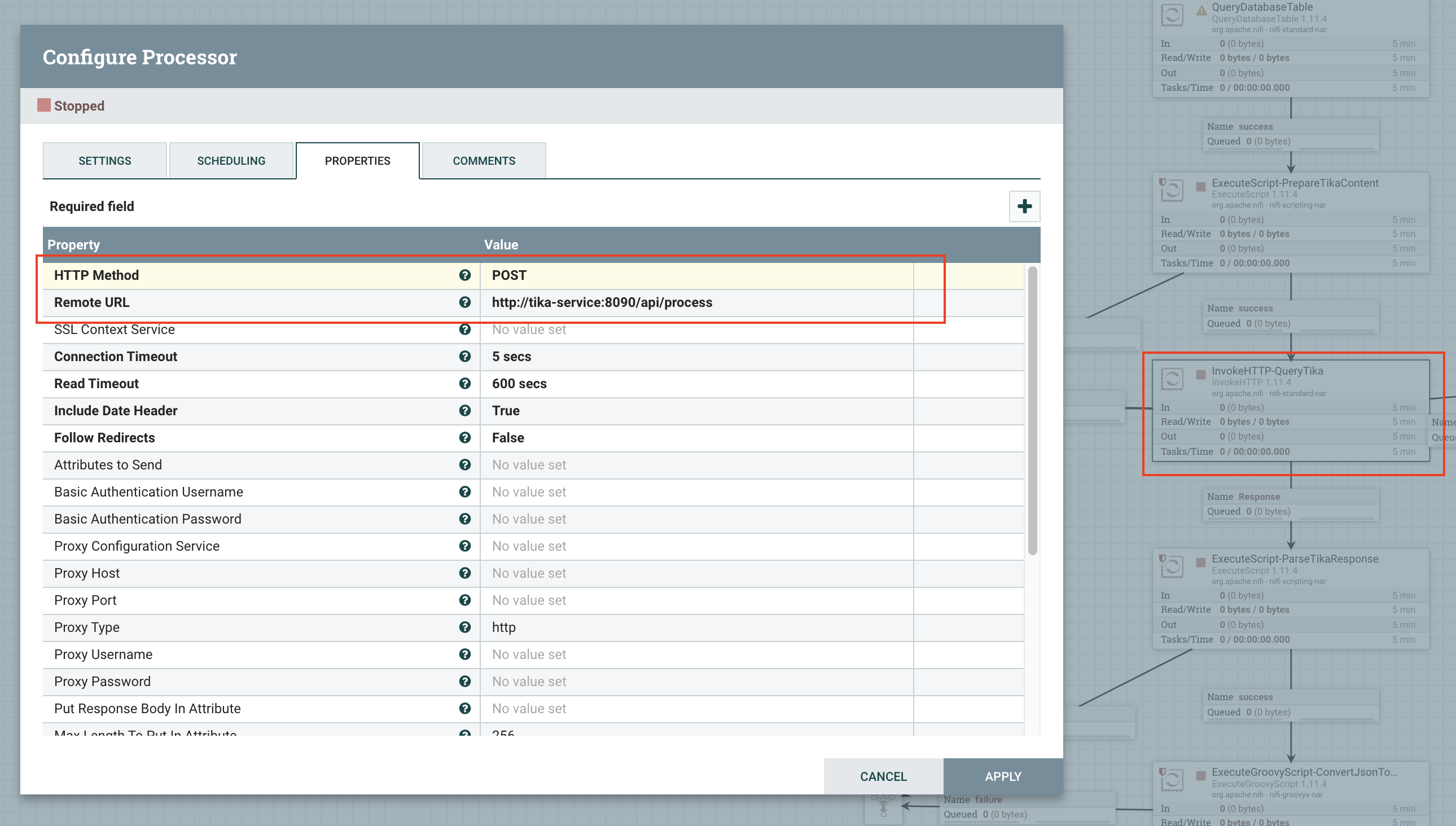
Task: Apply the processor configuration
Action: click(x=1003, y=776)
